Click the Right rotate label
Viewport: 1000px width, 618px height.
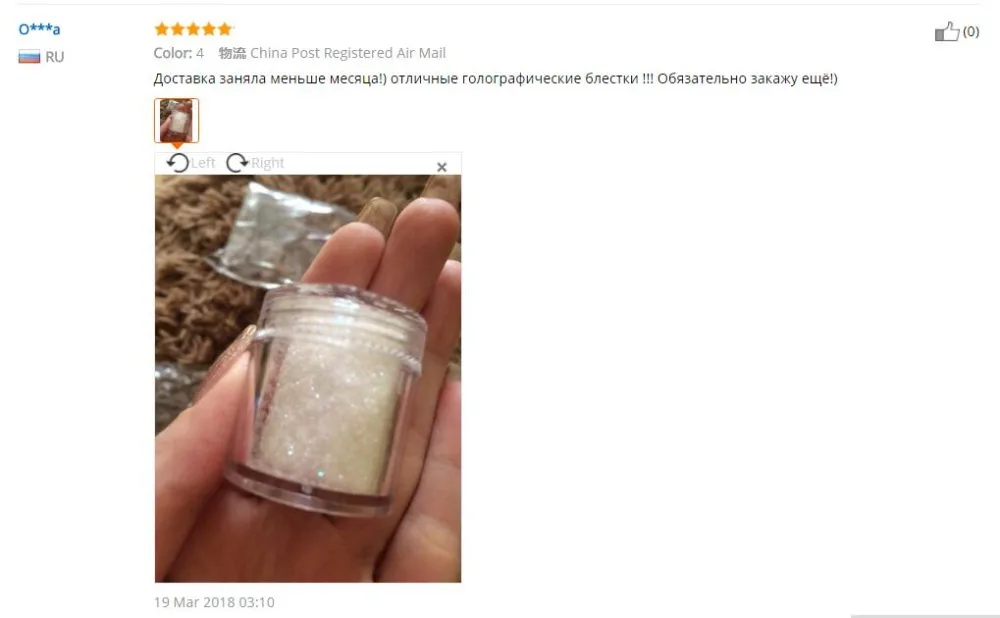[267, 163]
